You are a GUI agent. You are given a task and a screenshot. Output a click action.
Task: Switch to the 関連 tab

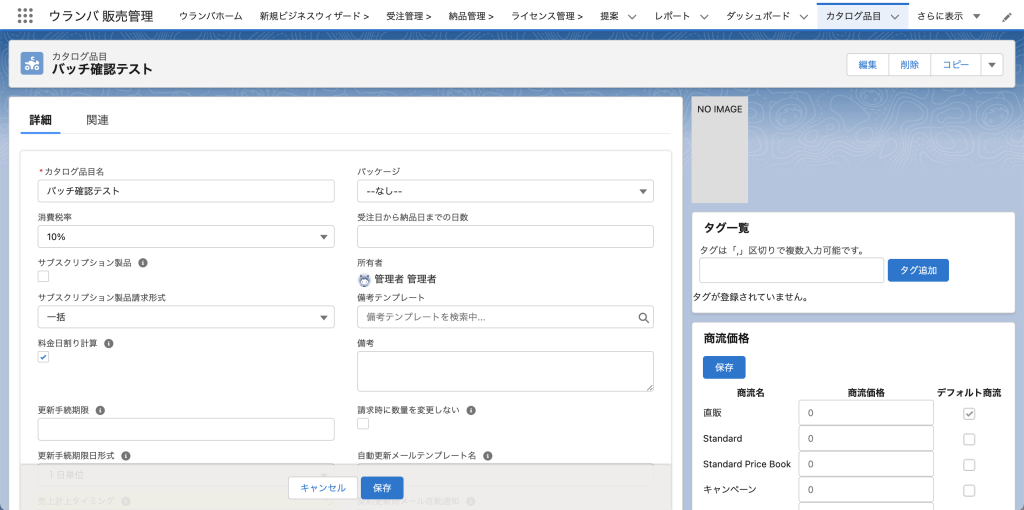(97, 120)
